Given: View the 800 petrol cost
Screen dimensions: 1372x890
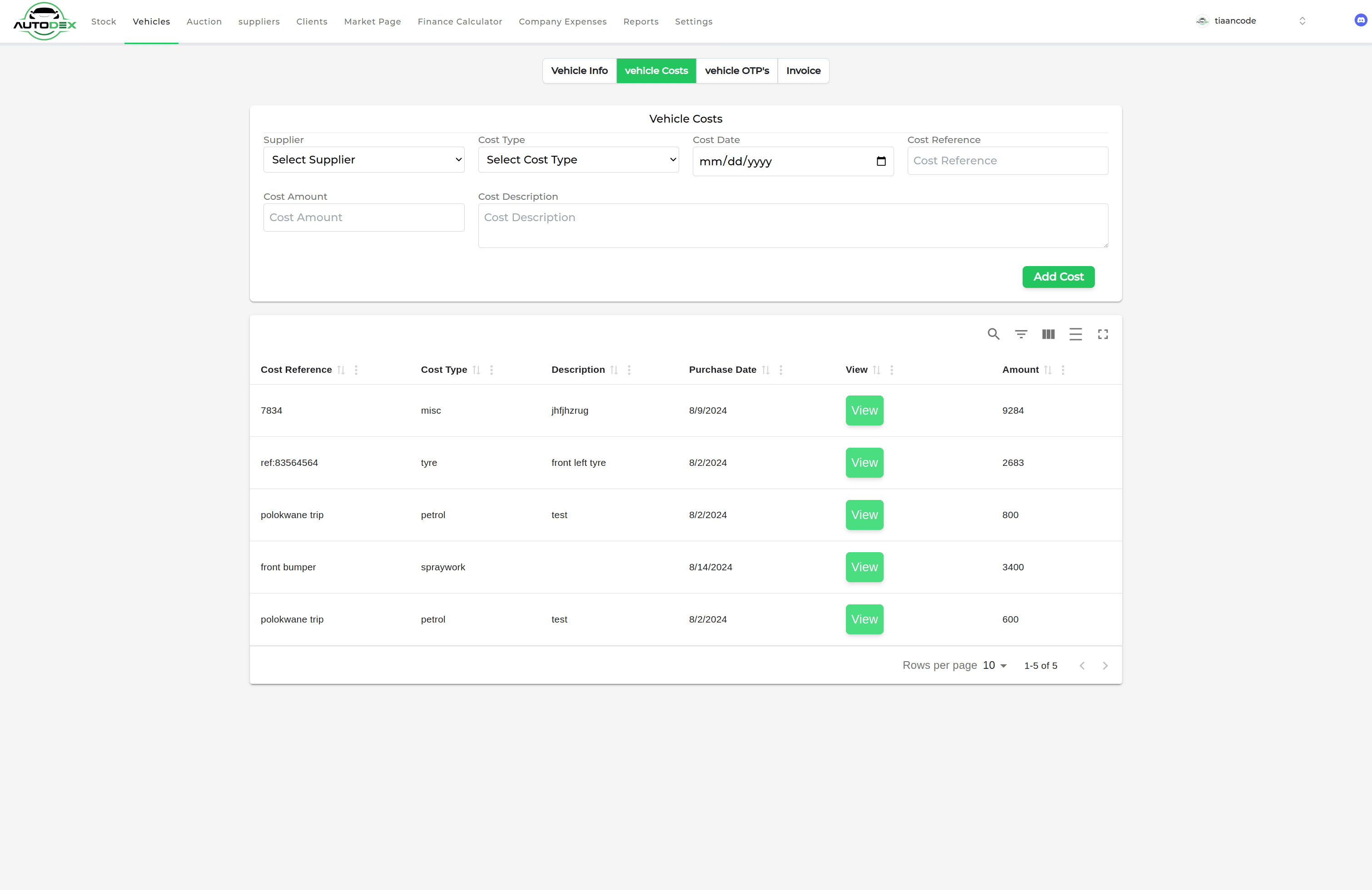Looking at the screenshot, I should point(864,515).
